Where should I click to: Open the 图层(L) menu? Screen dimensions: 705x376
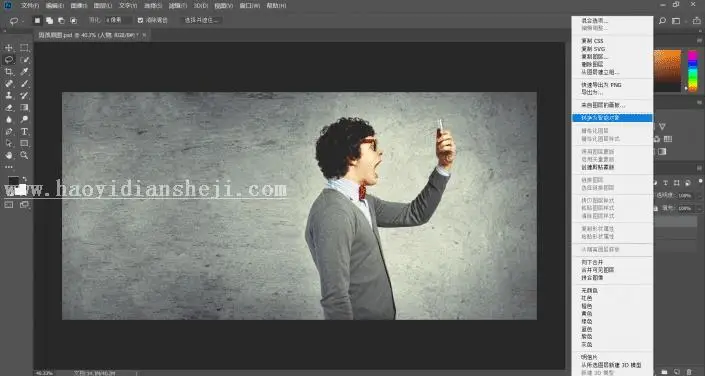(x=103, y=6)
